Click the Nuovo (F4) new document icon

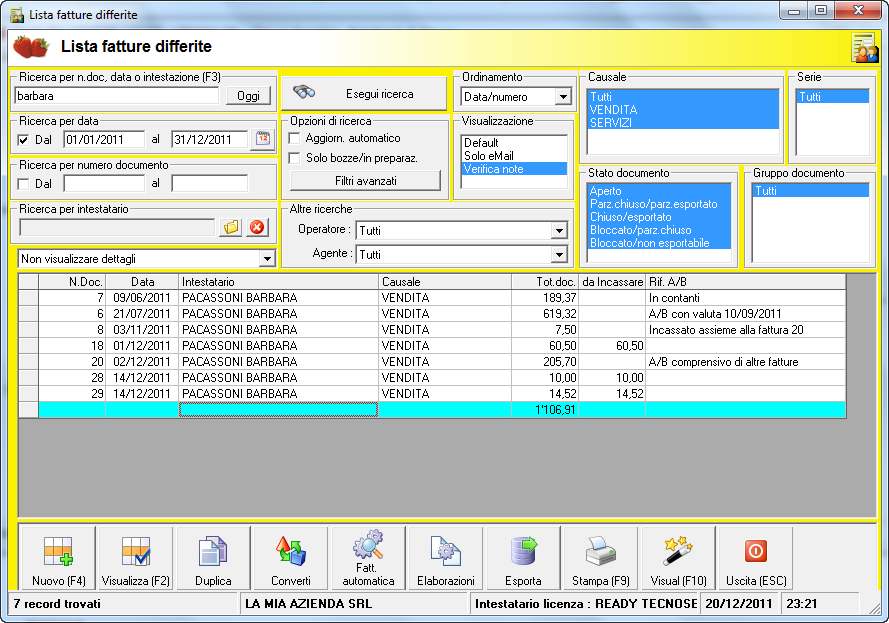58,552
